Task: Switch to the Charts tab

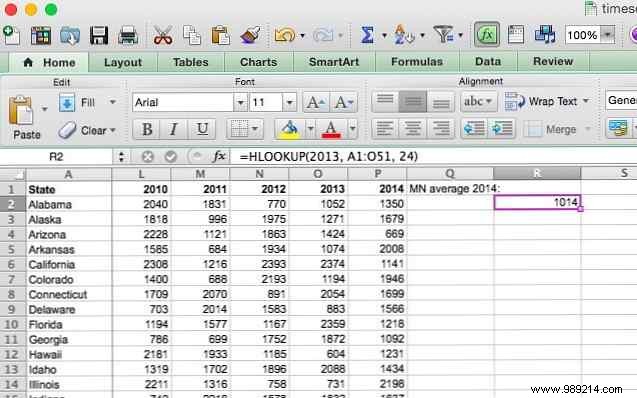Action: [x=258, y=63]
